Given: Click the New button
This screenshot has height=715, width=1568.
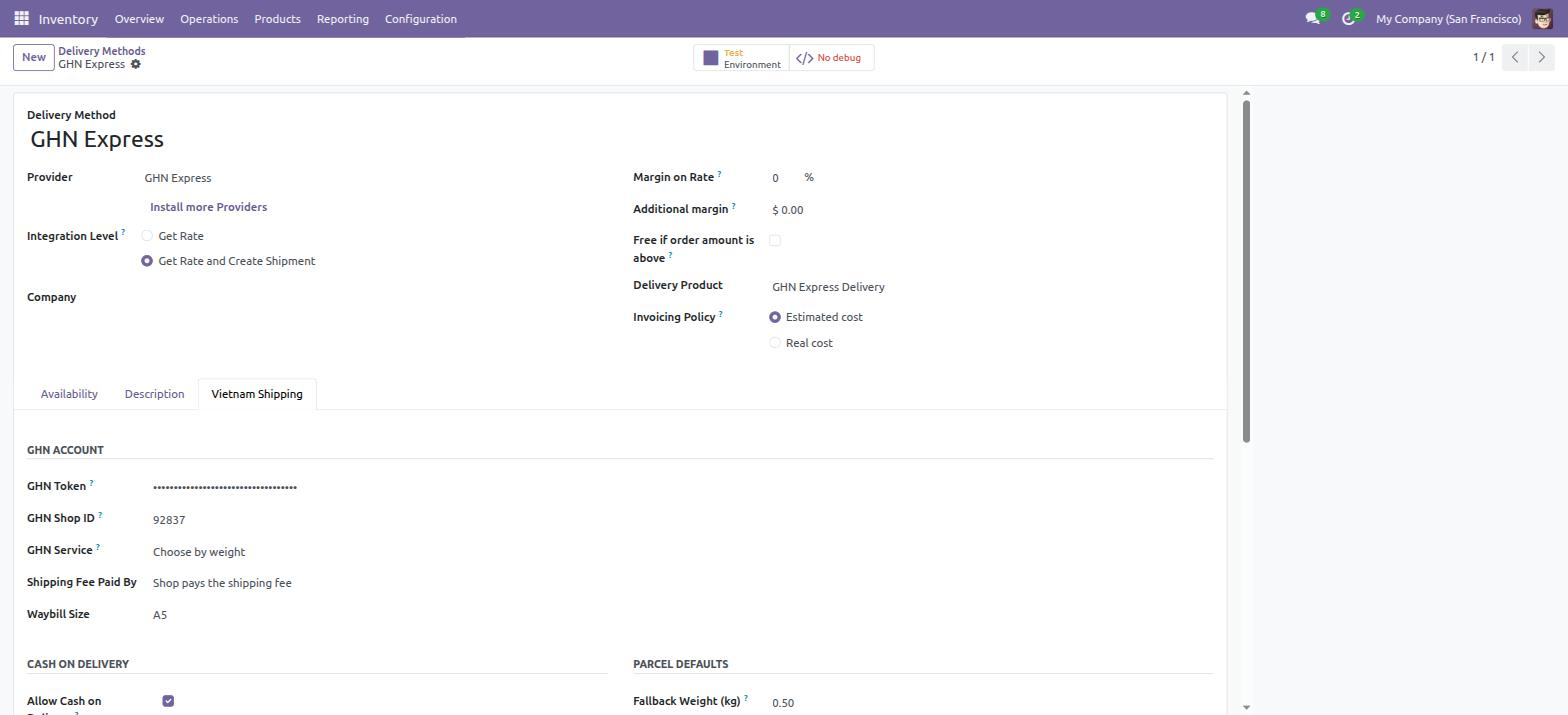Looking at the screenshot, I should [33, 57].
